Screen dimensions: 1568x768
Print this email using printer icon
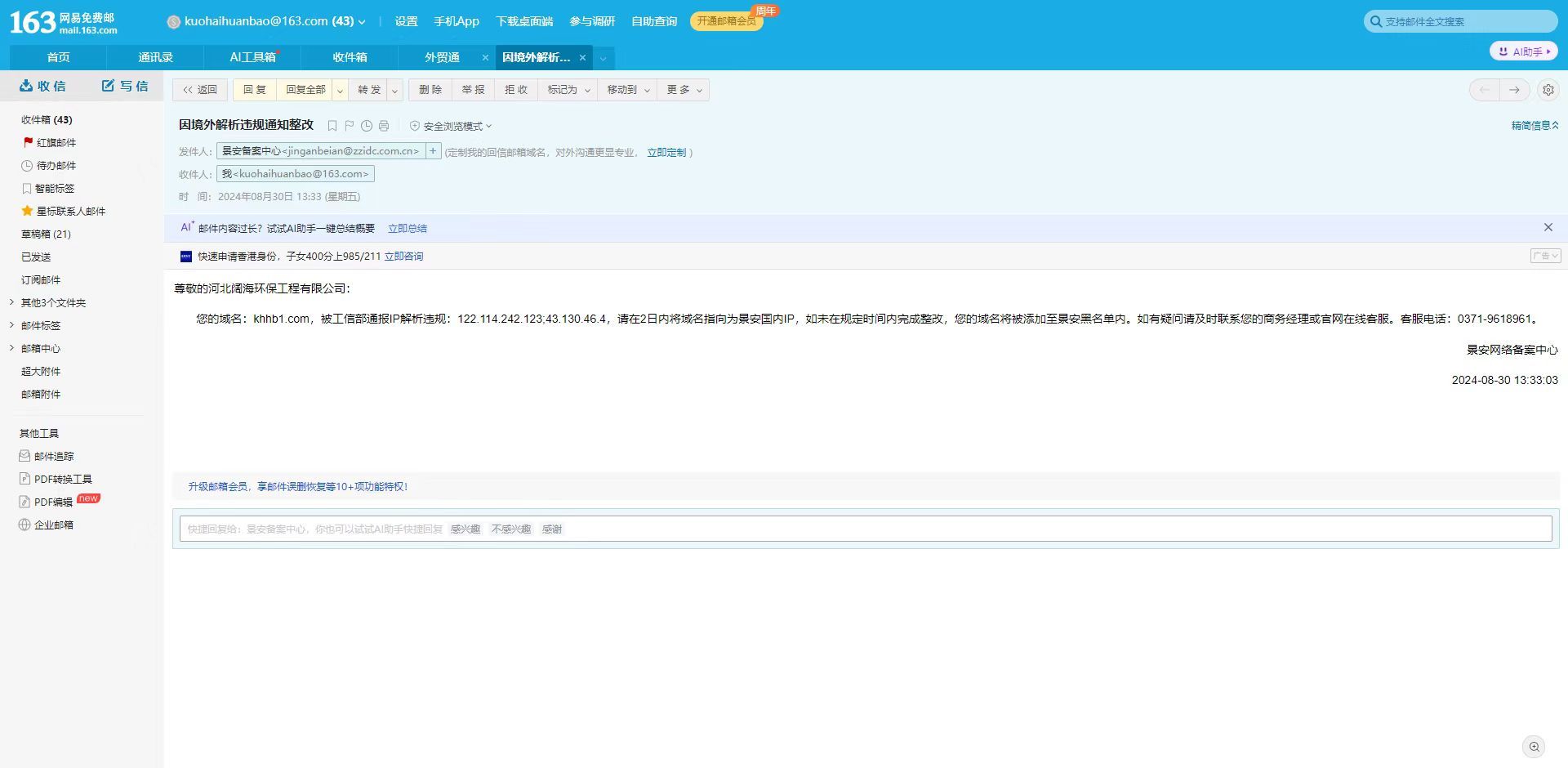pos(384,126)
